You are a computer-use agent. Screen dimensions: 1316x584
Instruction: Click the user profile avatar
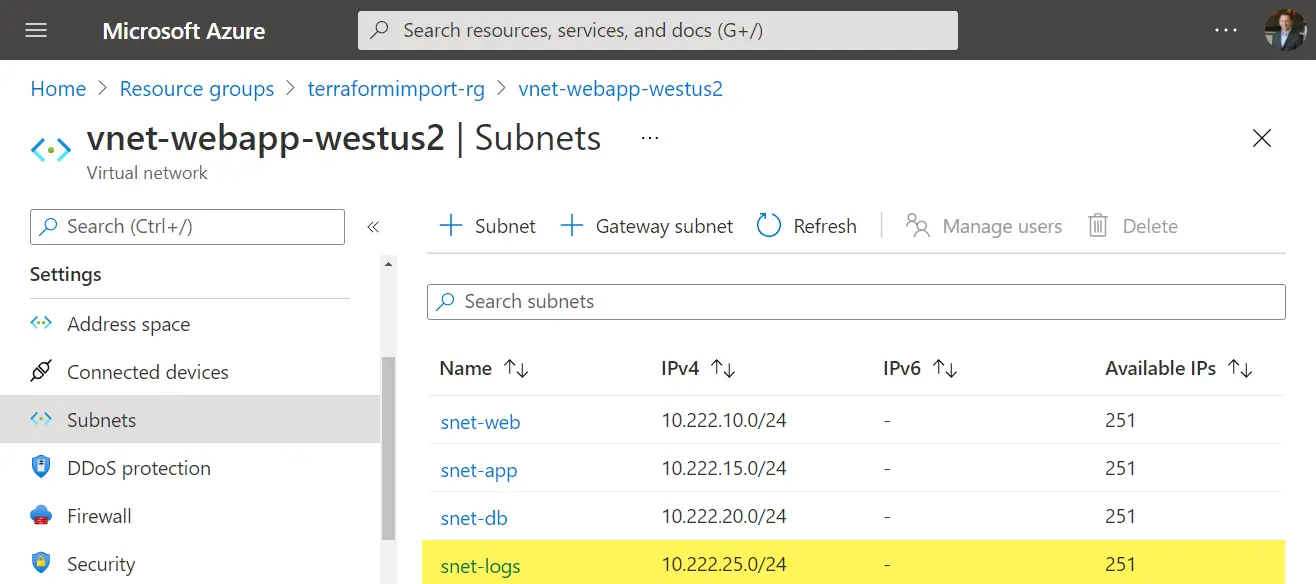pos(1285,30)
